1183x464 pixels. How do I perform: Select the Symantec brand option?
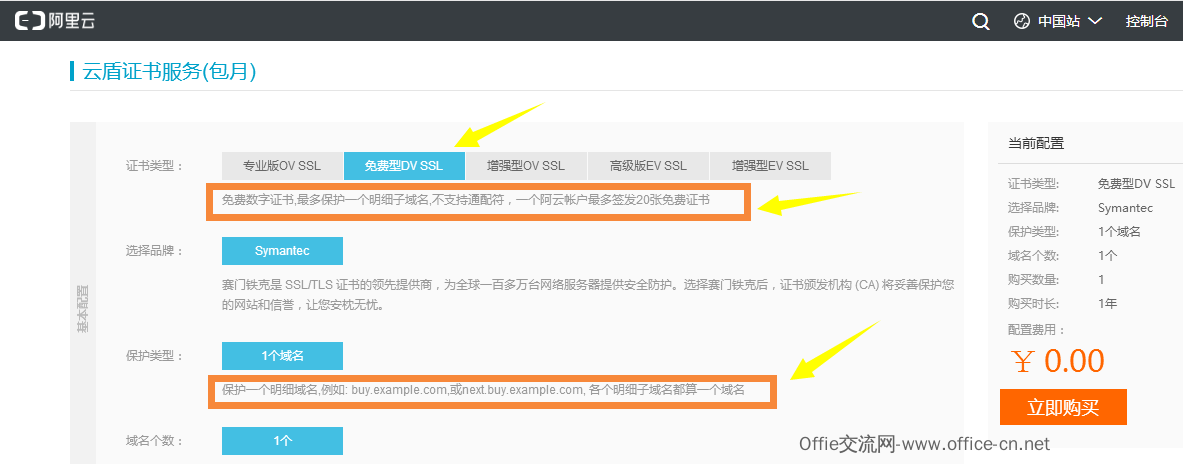click(x=282, y=250)
